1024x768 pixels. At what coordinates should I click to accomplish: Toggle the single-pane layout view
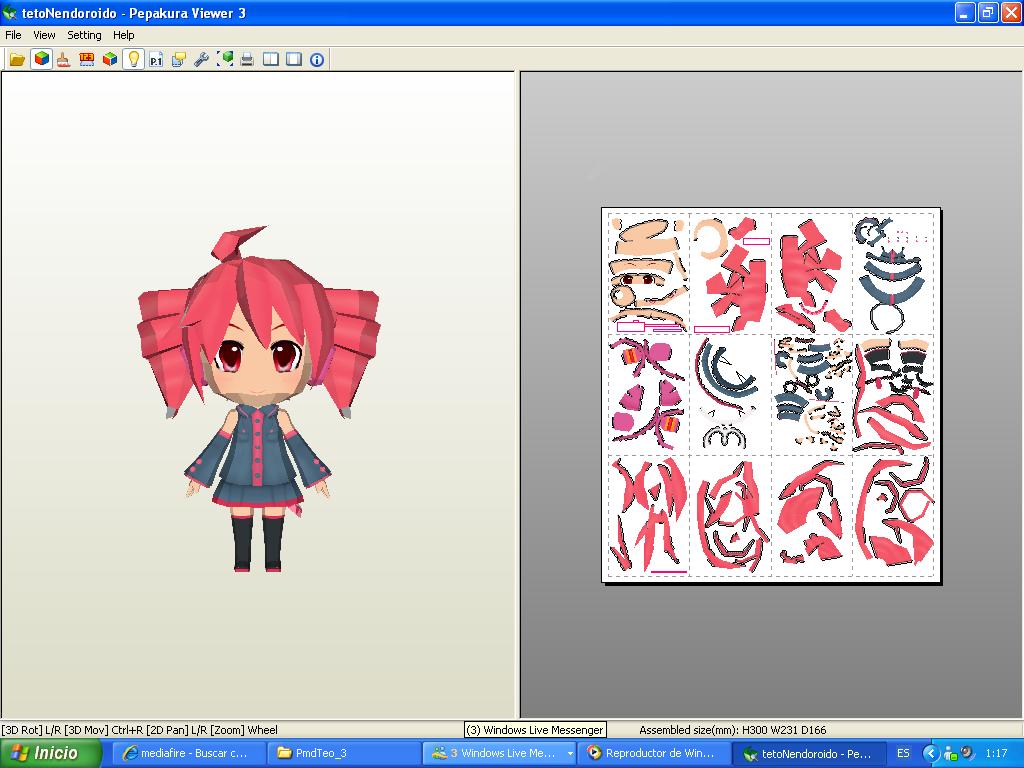click(294, 59)
